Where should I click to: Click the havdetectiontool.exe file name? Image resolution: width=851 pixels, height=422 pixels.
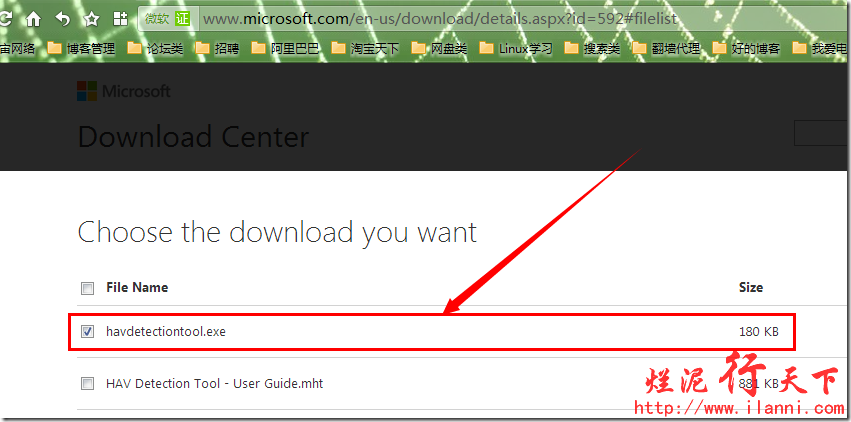tap(166, 331)
